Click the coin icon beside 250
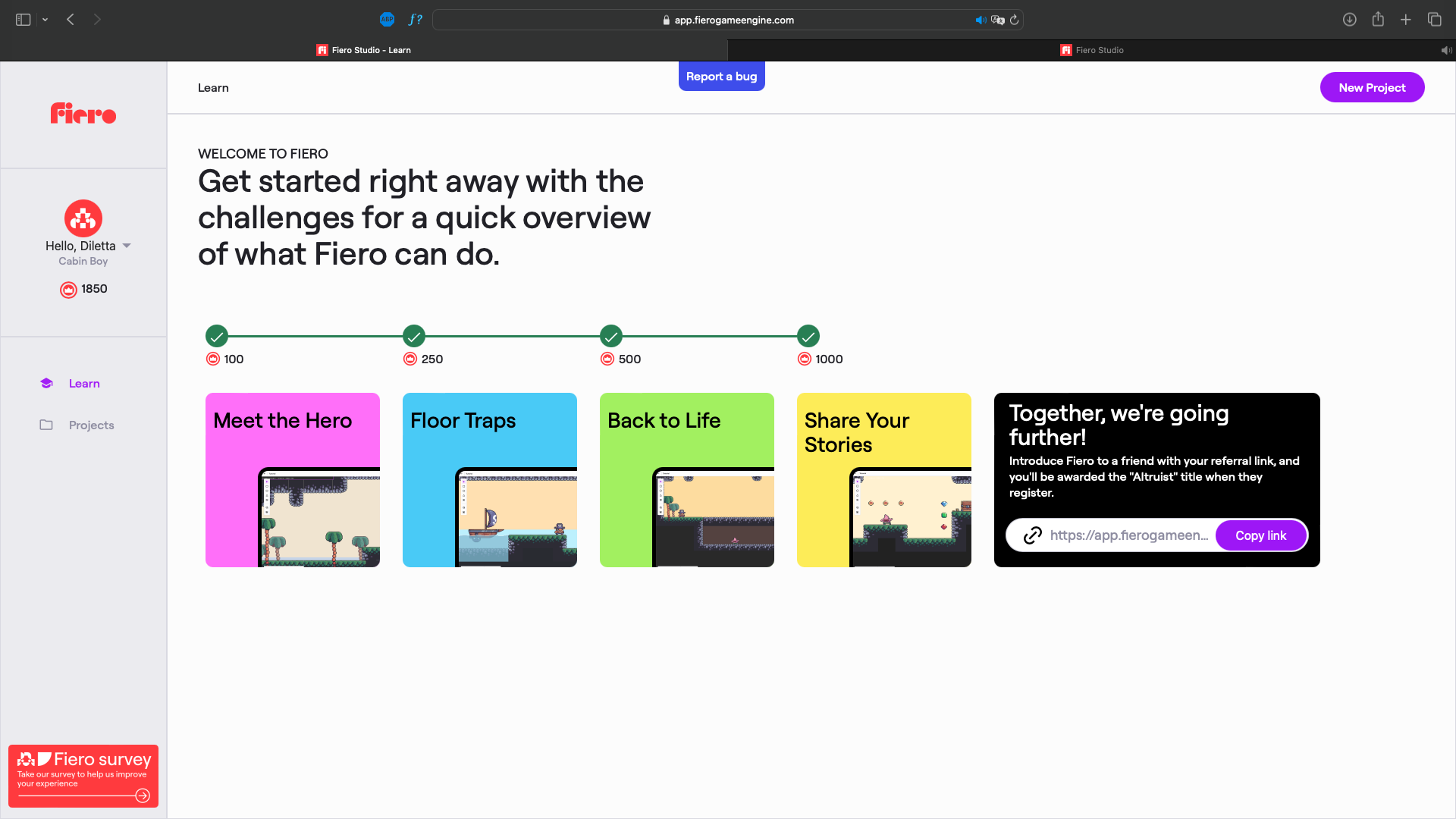1456x819 pixels. (x=410, y=359)
